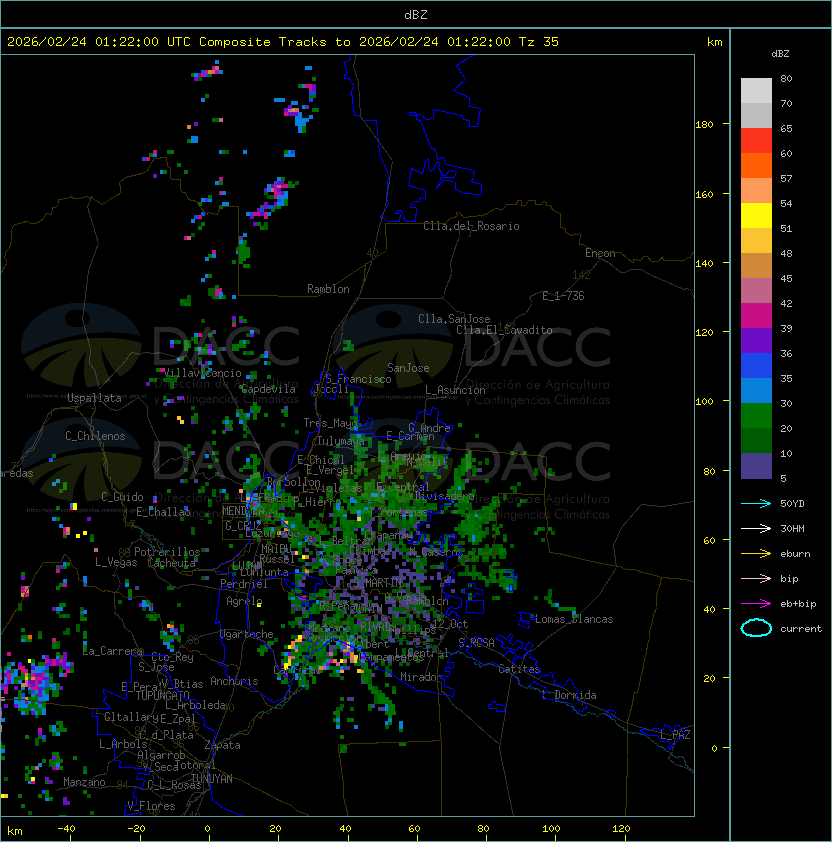Pick the magenta 39-42 dBZ swatch
Screen dimensions: 832x842
coord(756,316)
